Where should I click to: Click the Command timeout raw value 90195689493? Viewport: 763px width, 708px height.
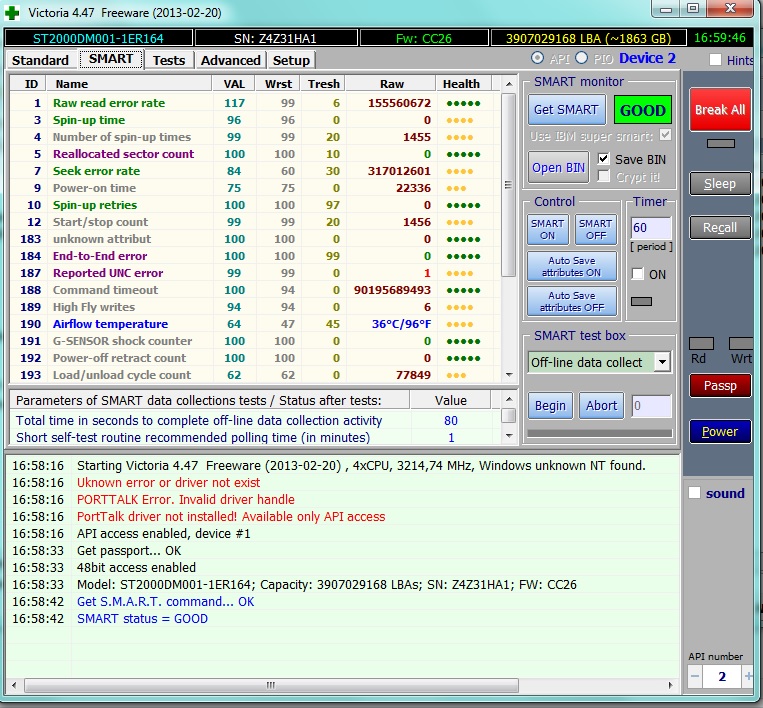tap(392, 290)
